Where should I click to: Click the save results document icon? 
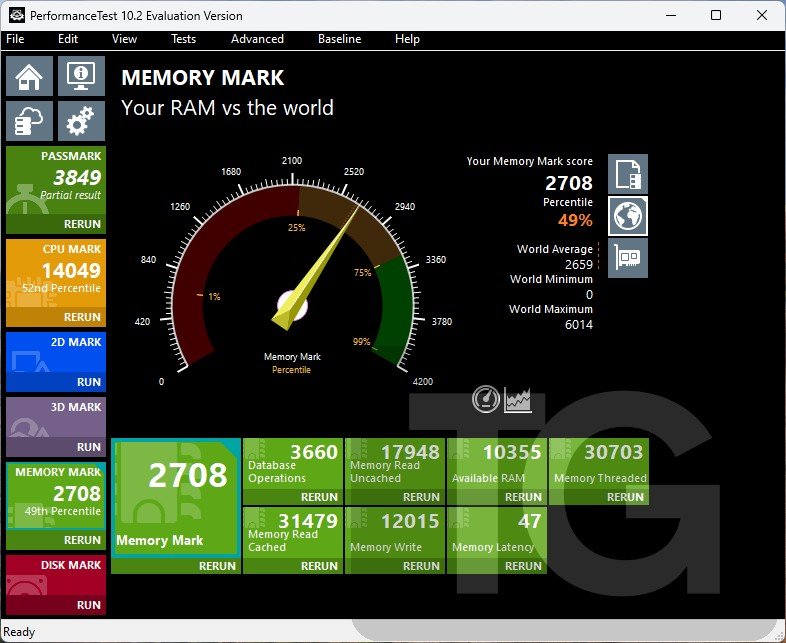tap(628, 174)
